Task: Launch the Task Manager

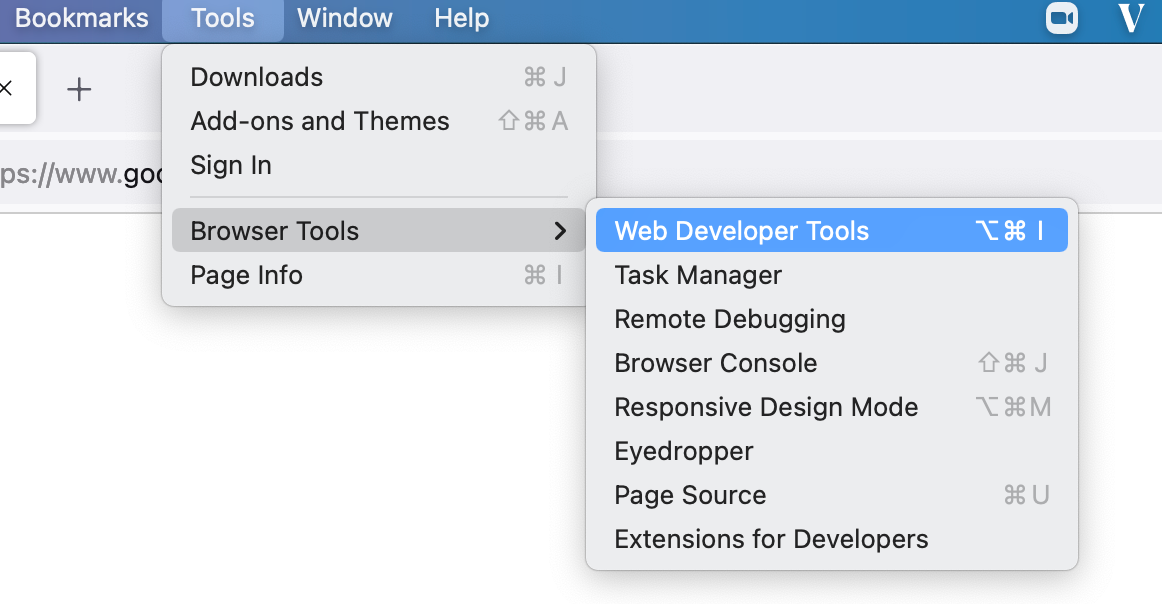Action: [x=697, y=274]
